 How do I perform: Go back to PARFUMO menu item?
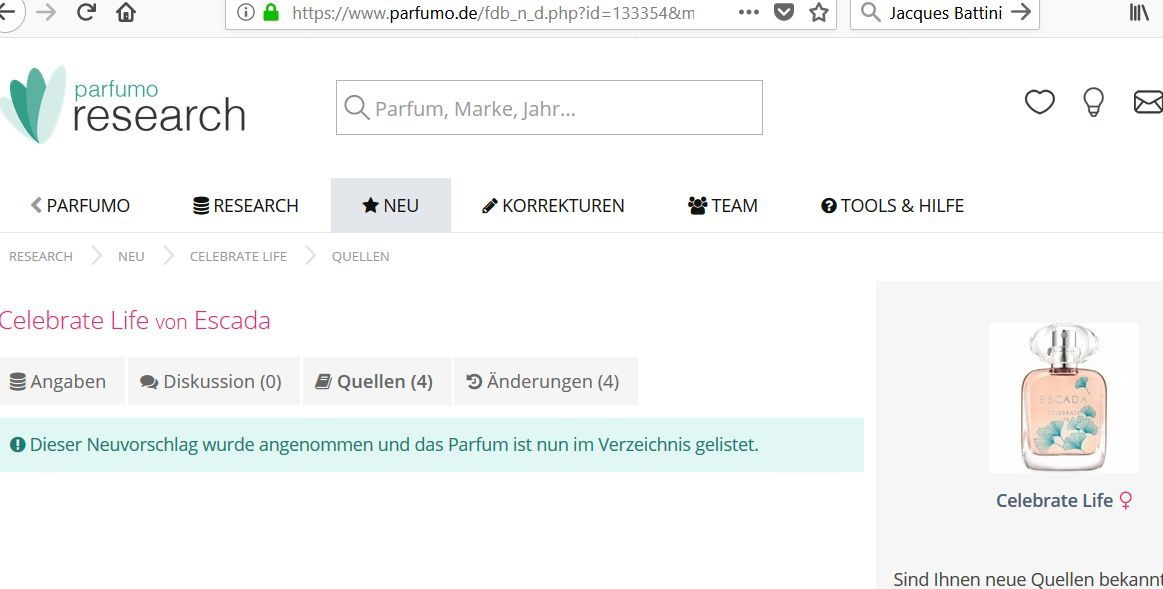[x=80, y=205]
